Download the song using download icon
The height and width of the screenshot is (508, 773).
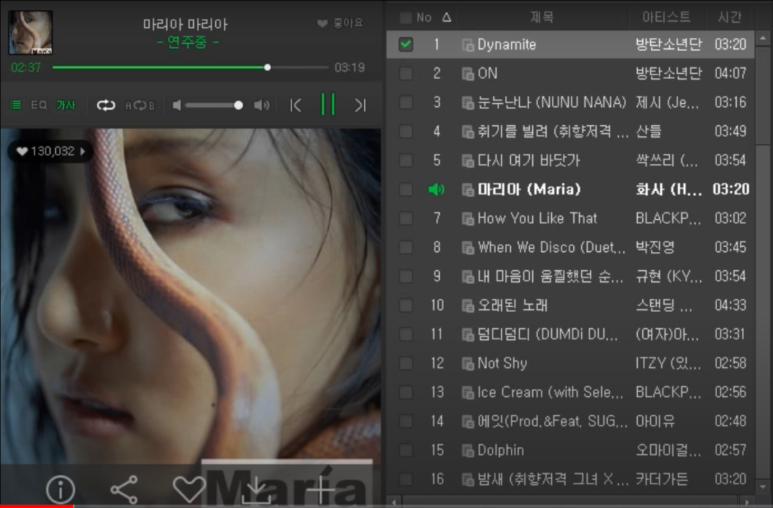tap(256, 489)
